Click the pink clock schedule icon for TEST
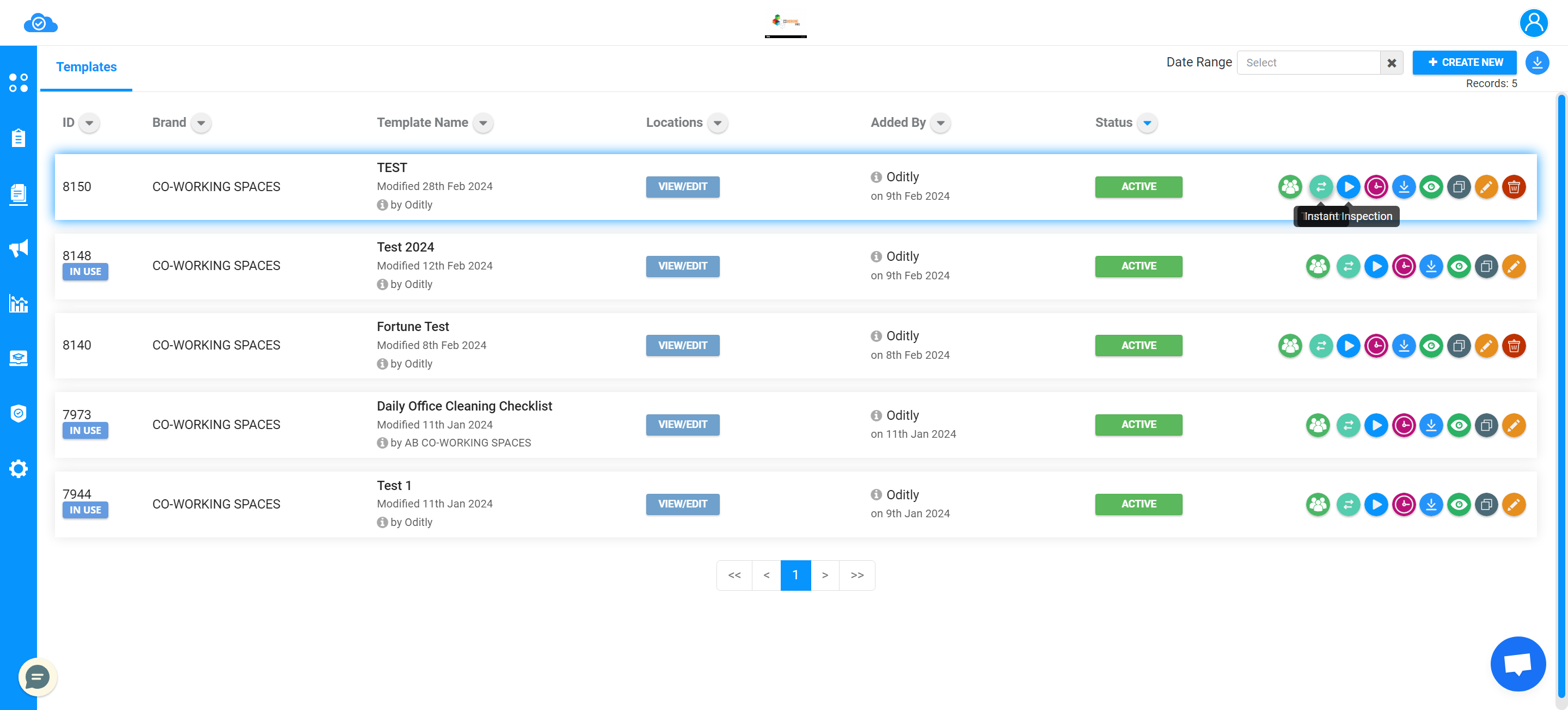 pyautogui.click(x=1376, y=187)
